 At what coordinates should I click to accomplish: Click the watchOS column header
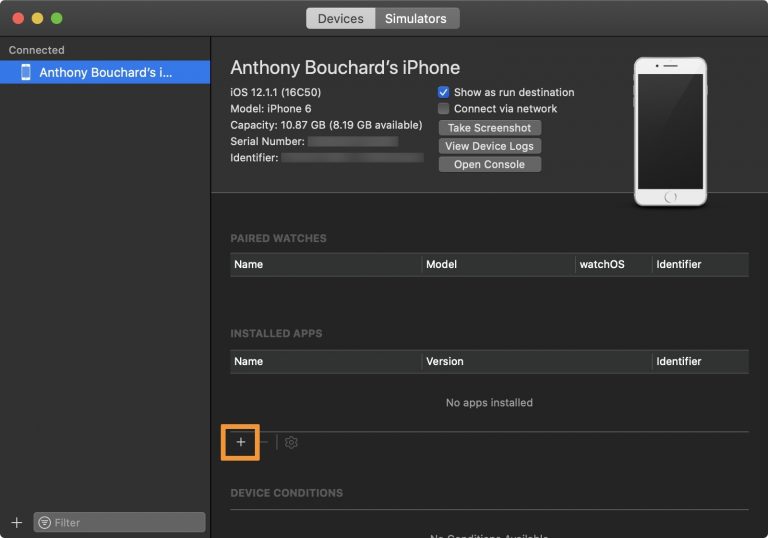pos(613,264)
